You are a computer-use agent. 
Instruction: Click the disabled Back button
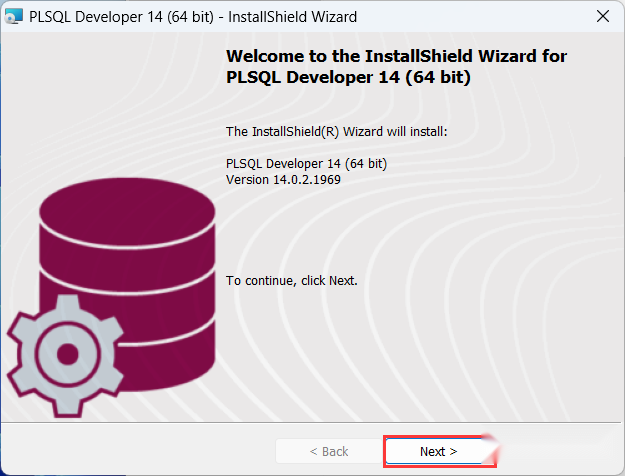tap(329, 451)
